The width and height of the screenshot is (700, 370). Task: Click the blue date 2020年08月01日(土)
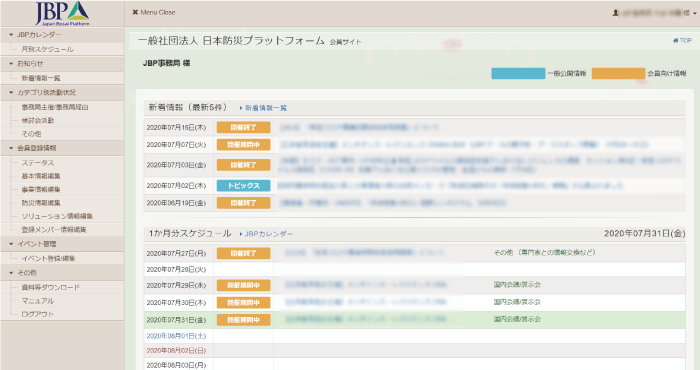point(176,336)
